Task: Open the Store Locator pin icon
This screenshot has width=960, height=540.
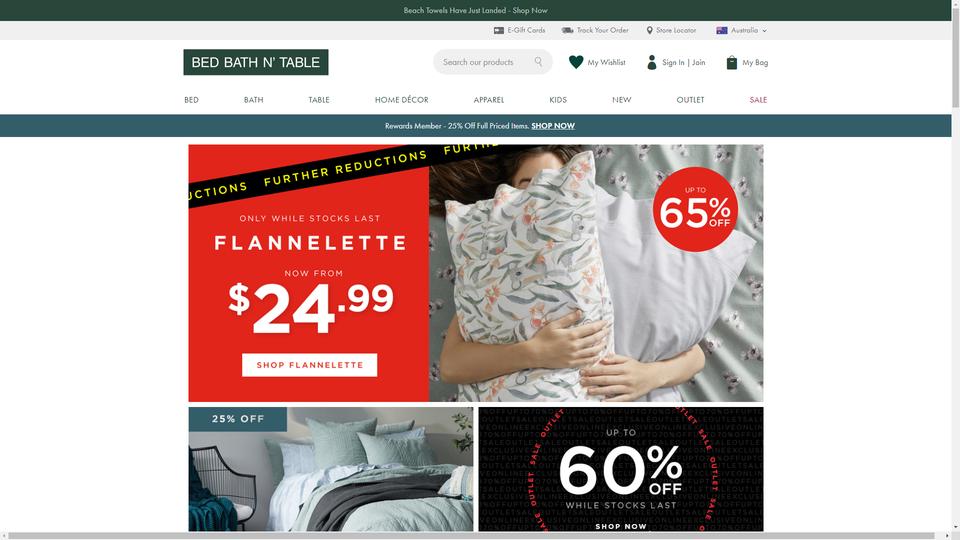Action: [650, 30]
